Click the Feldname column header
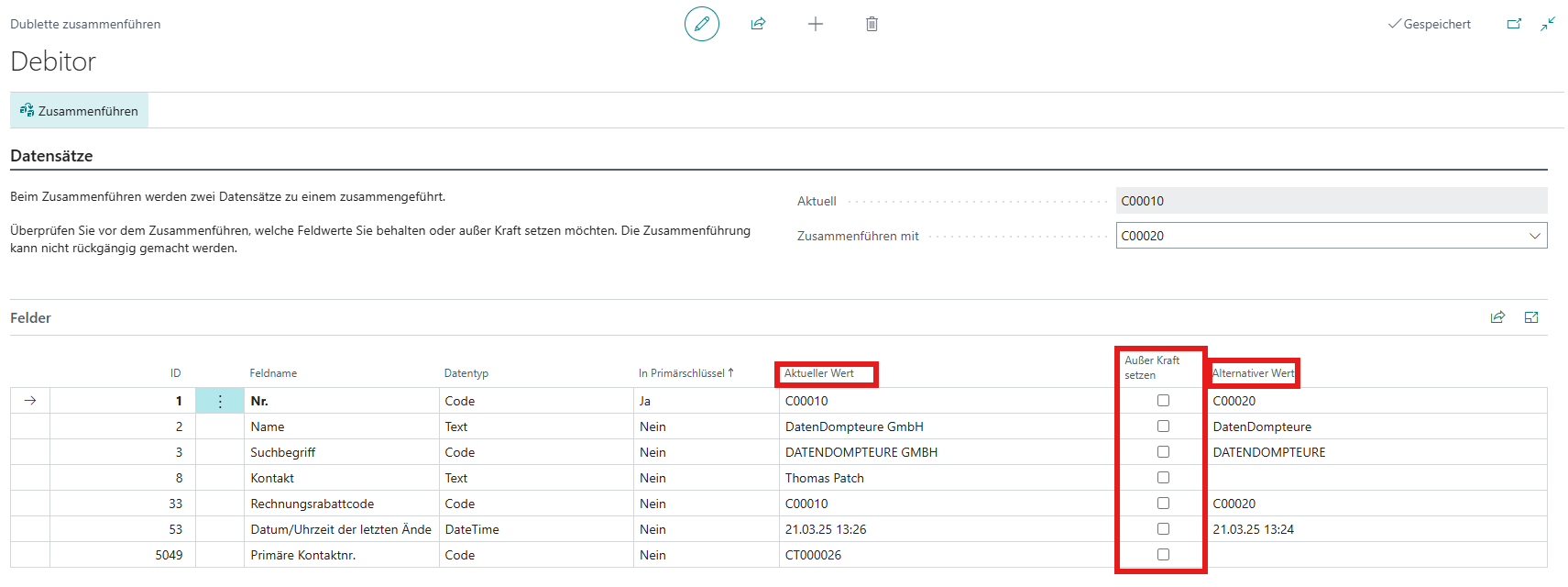Viewport: 1568px width, 587px height. coord(273,373)
